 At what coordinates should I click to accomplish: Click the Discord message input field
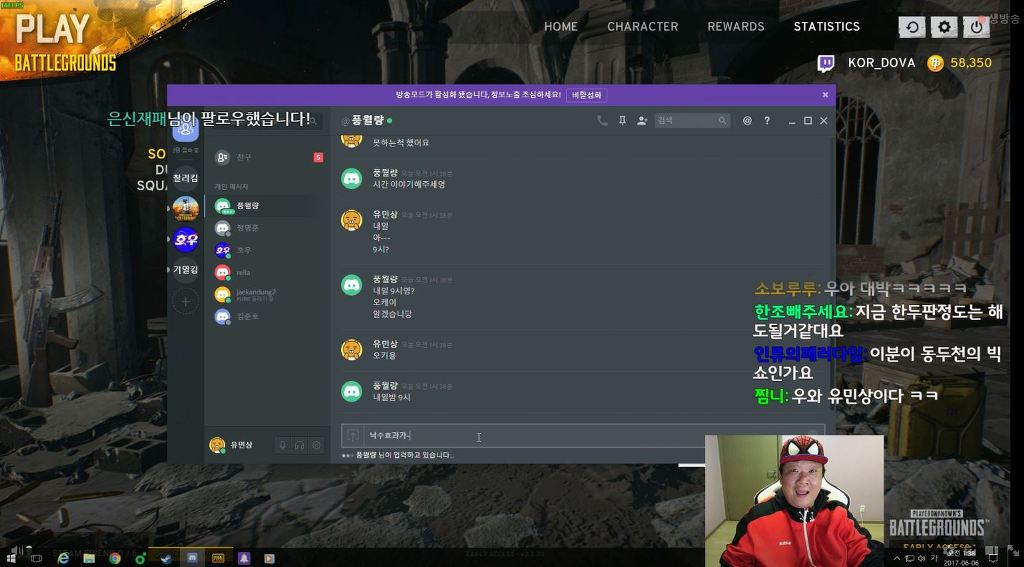click(x=583, y=436)
